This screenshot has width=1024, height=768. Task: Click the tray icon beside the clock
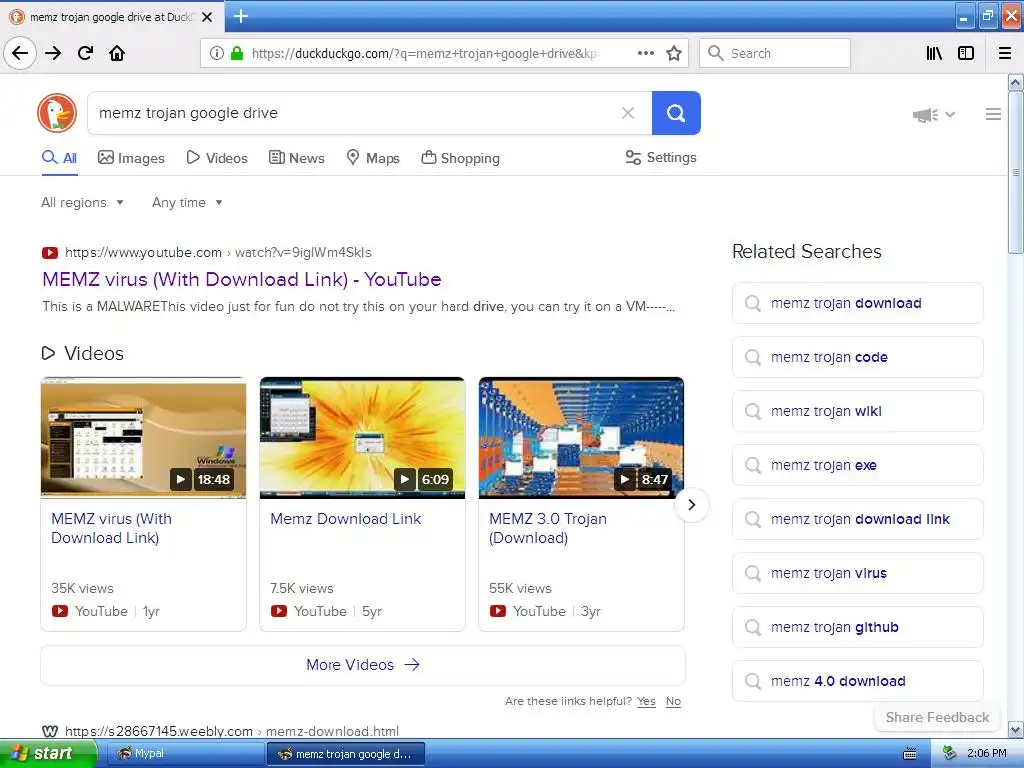(x=950, y=754)
